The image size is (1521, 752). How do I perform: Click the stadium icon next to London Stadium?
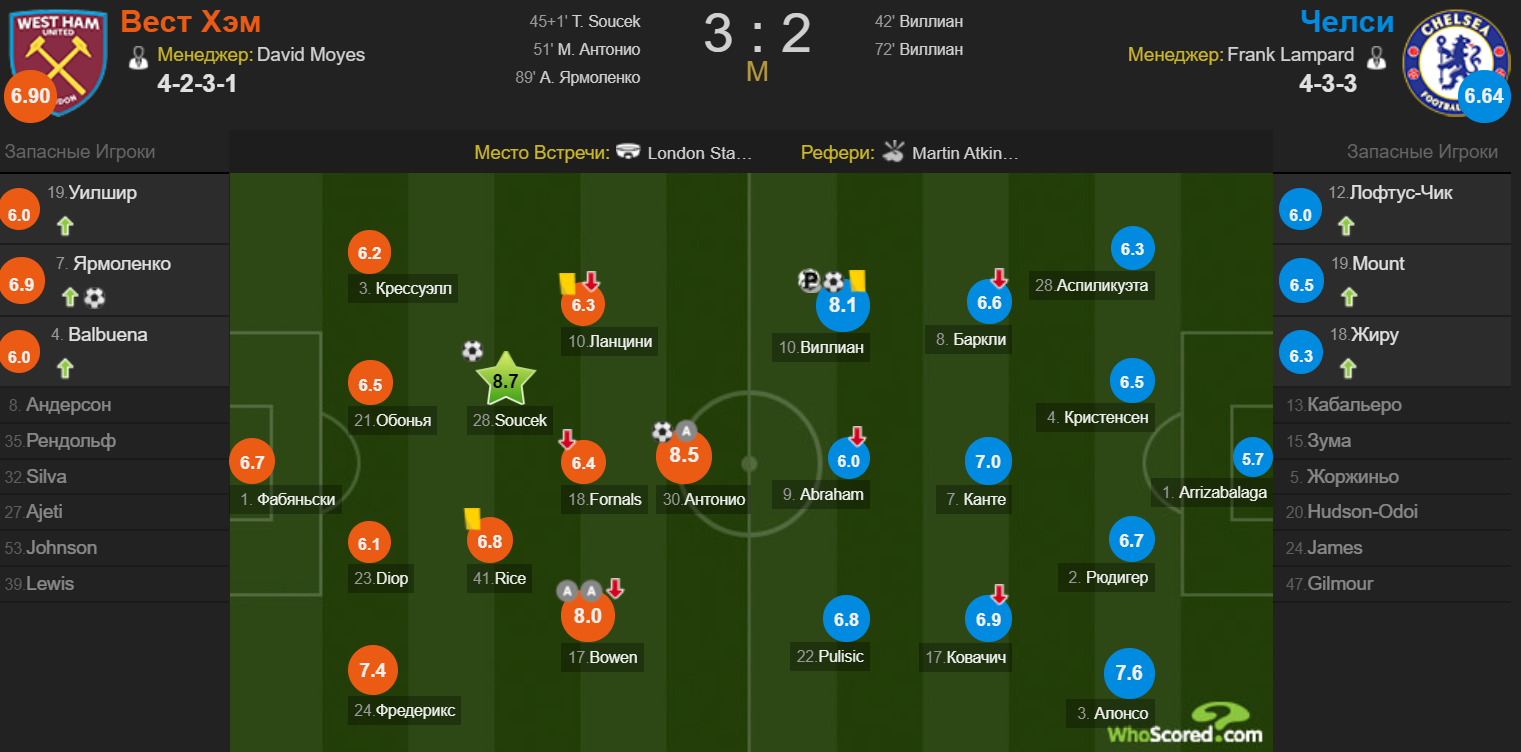pos(628,153)
